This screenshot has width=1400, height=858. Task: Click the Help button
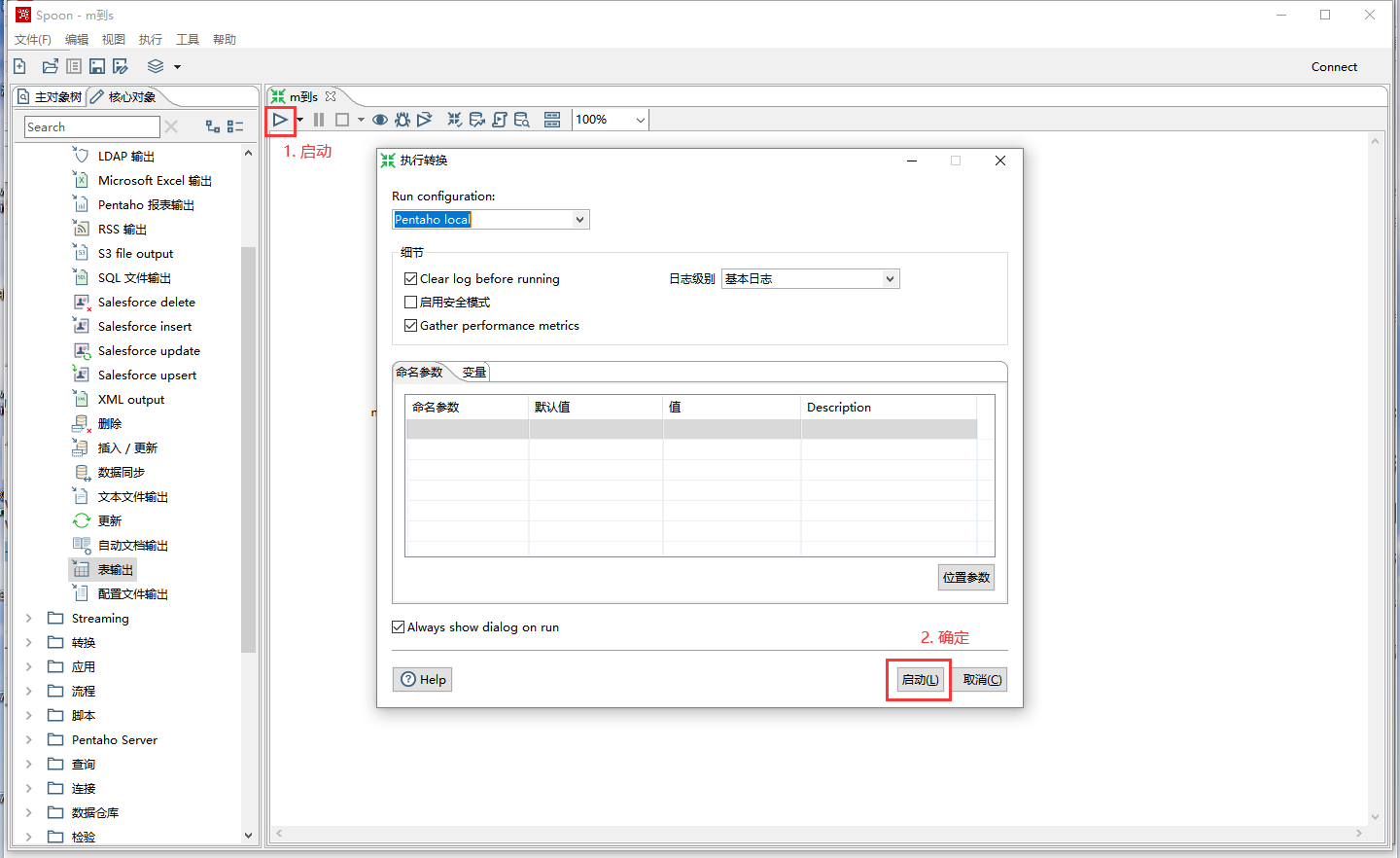point(423,679)
